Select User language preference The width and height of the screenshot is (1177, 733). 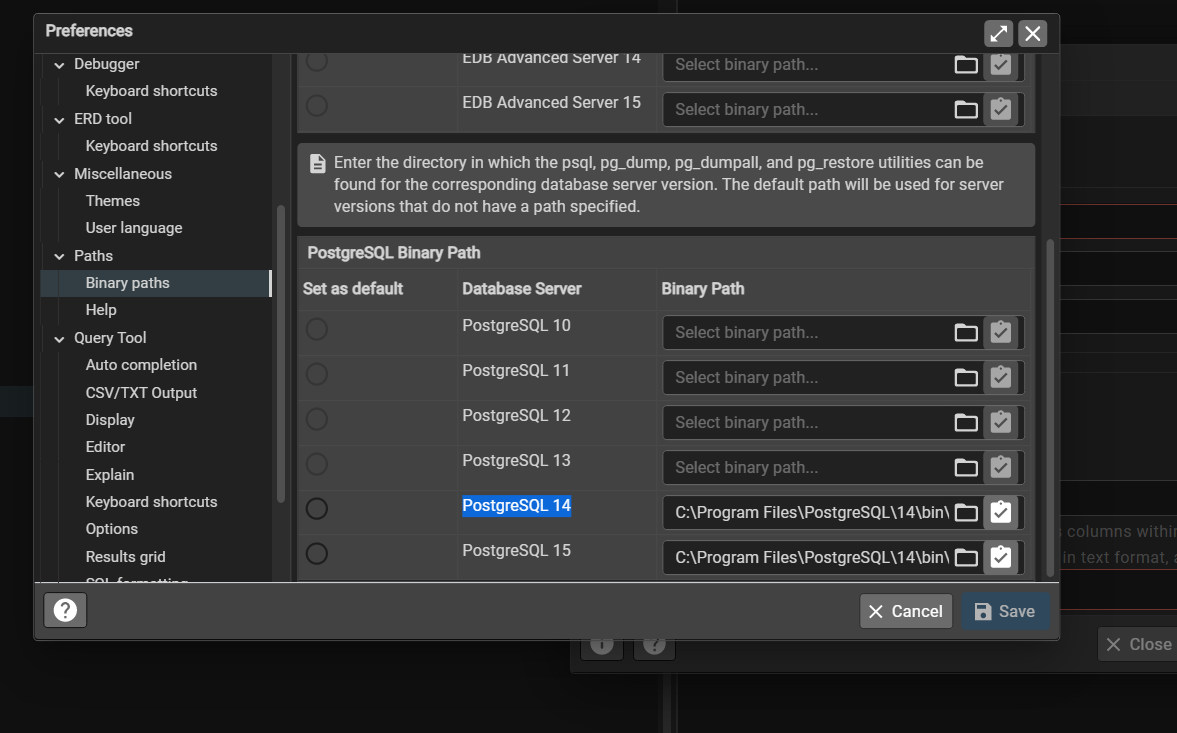[x=134, y=228]
